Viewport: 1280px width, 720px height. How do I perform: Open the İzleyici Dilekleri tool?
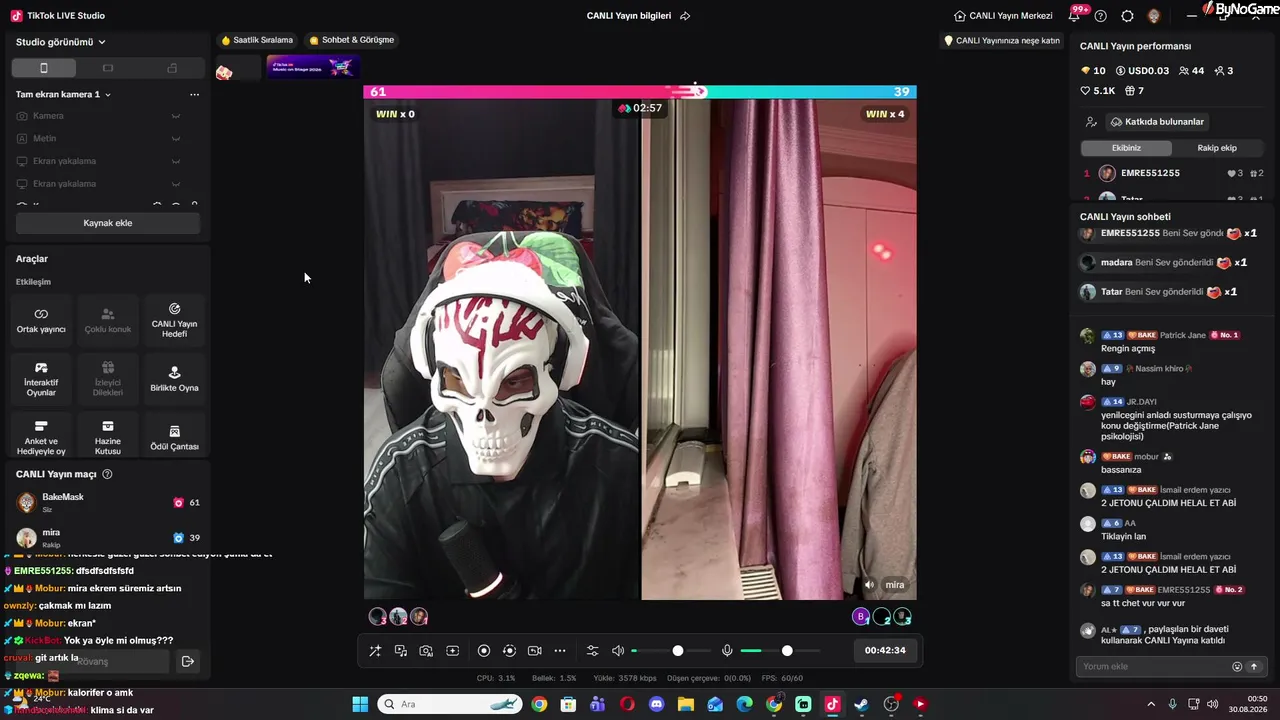pos(108,379)
